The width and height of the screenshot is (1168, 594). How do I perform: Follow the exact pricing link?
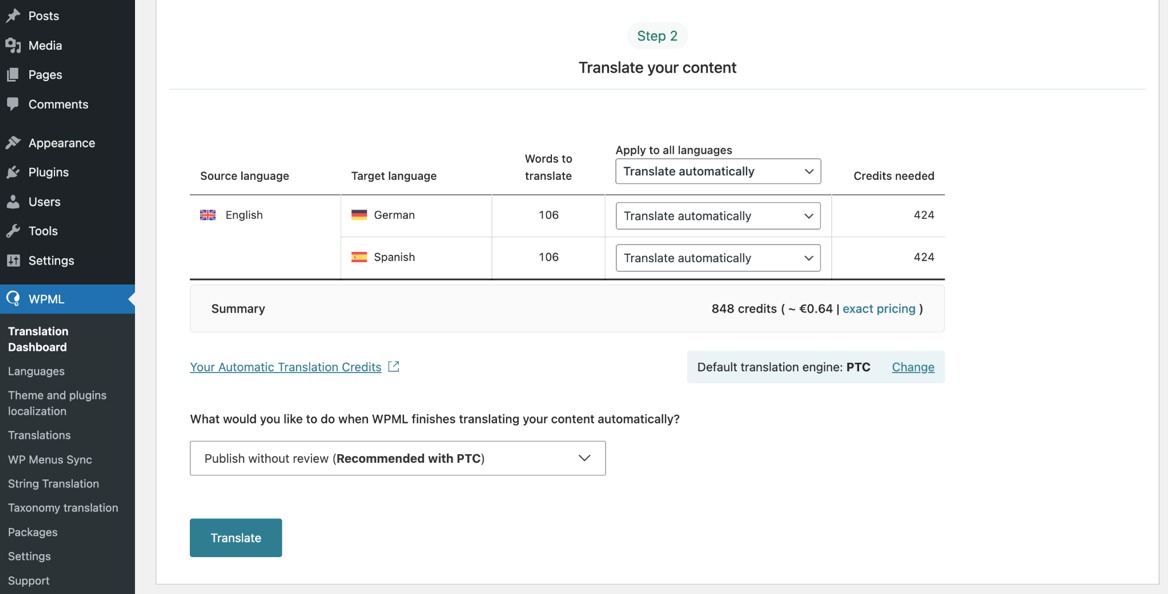[879, 309]
